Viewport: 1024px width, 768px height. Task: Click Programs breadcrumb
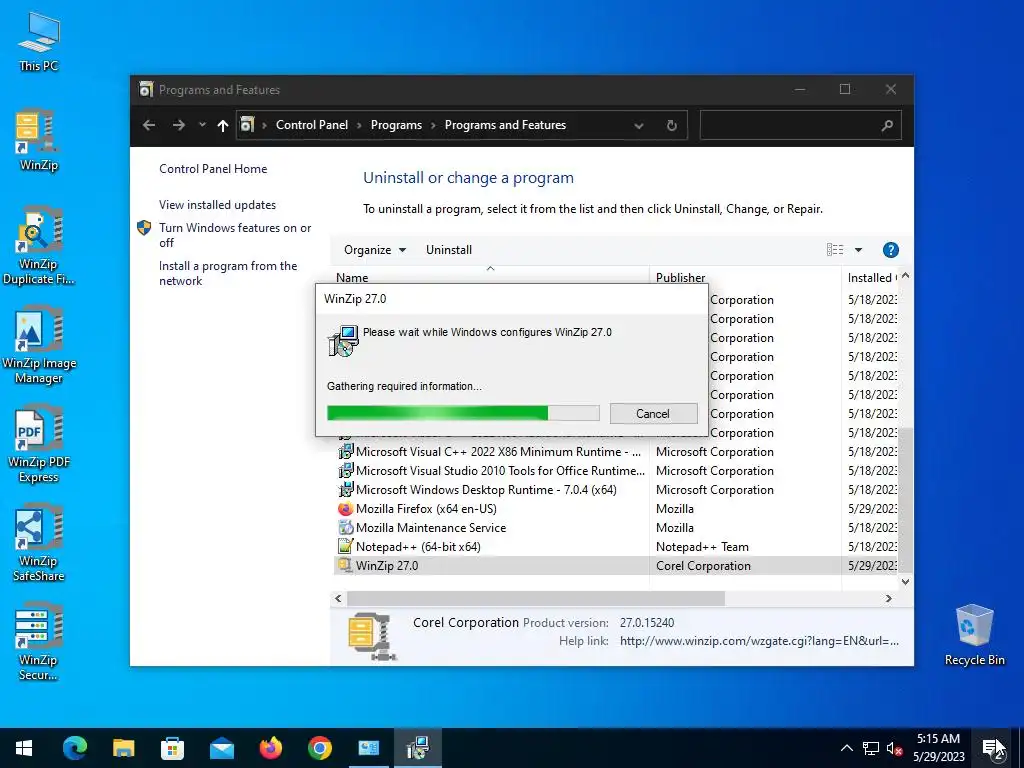pyautogui.click(x=396, y=125)
